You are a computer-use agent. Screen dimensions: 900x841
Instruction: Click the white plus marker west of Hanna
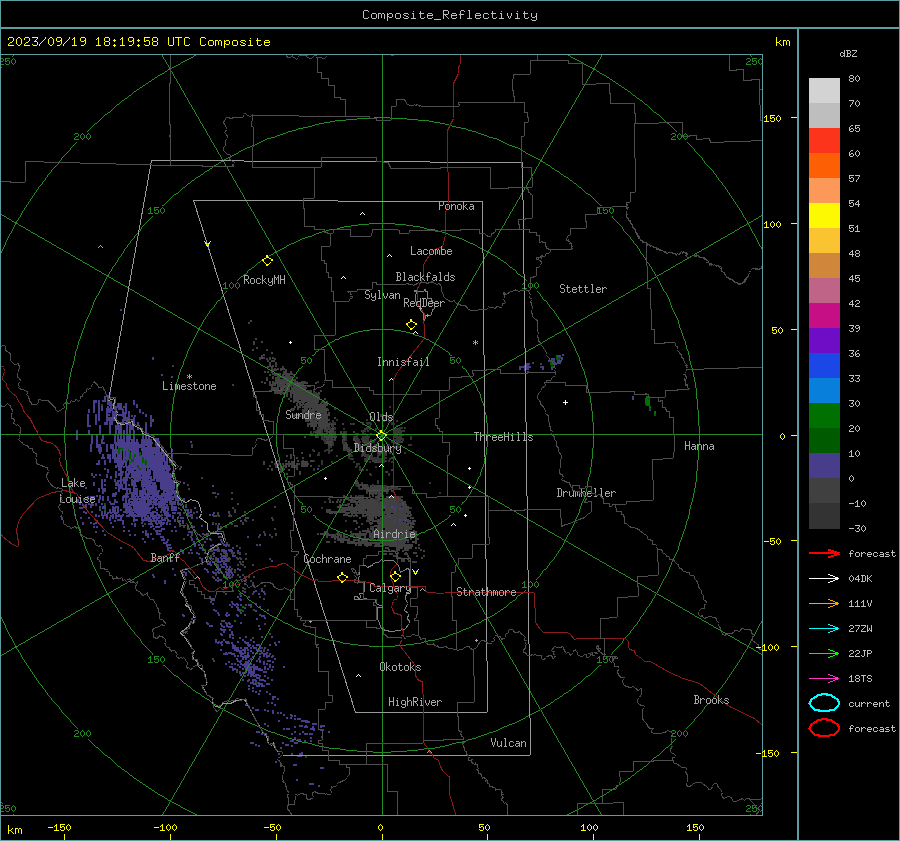click(x=565, y=402)
